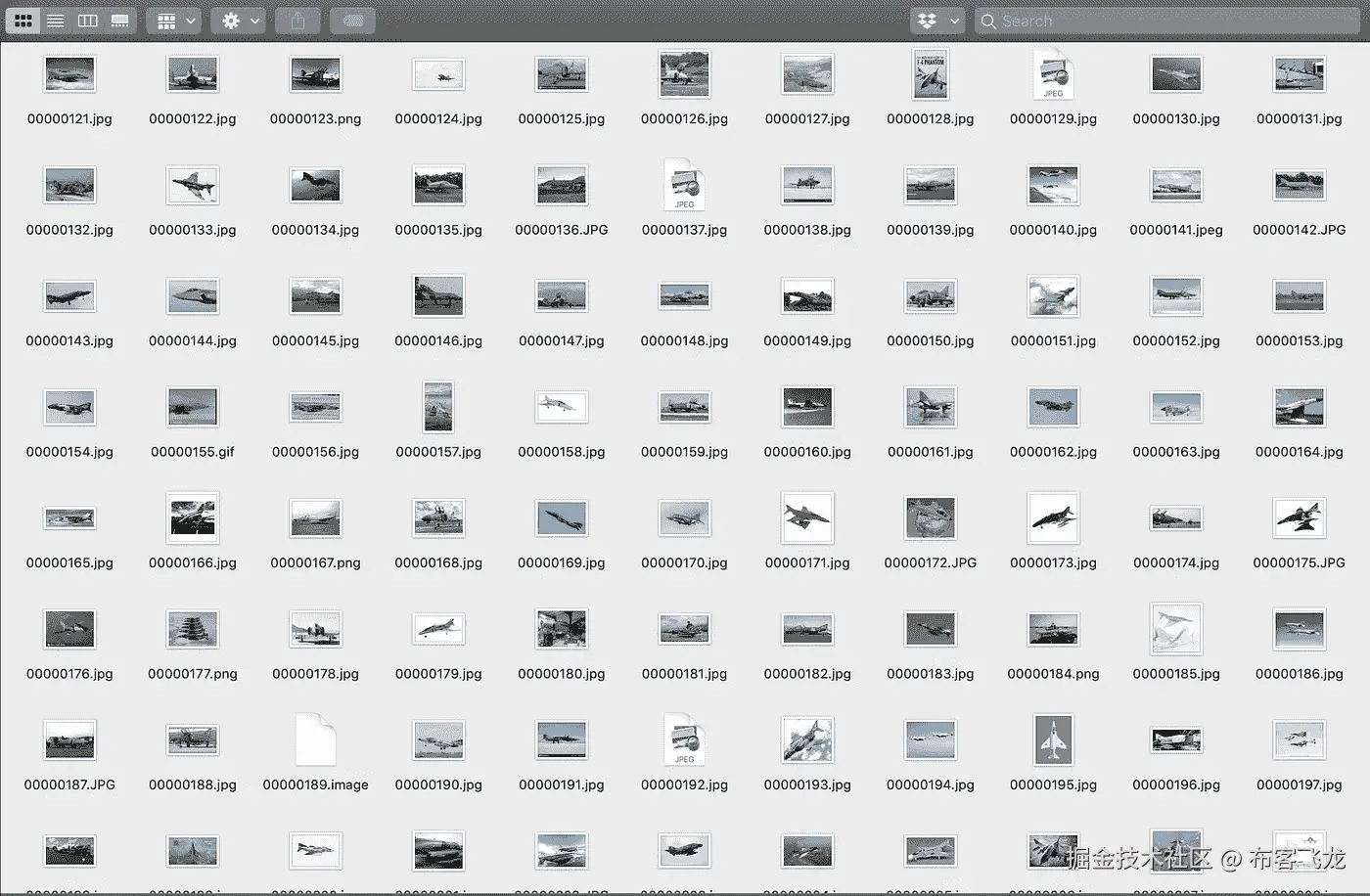Select the 00000133.jpg thumbnail

pyautogui.click(x=193, y=185)
